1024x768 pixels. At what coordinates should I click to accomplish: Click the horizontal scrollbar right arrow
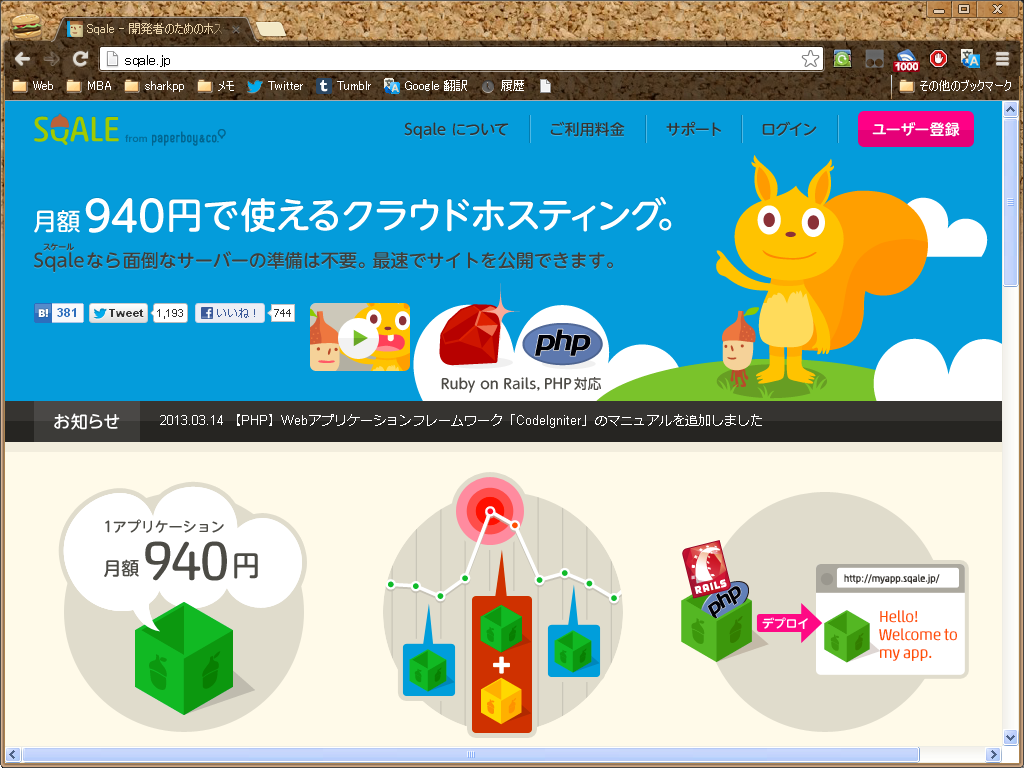(993, 755)
